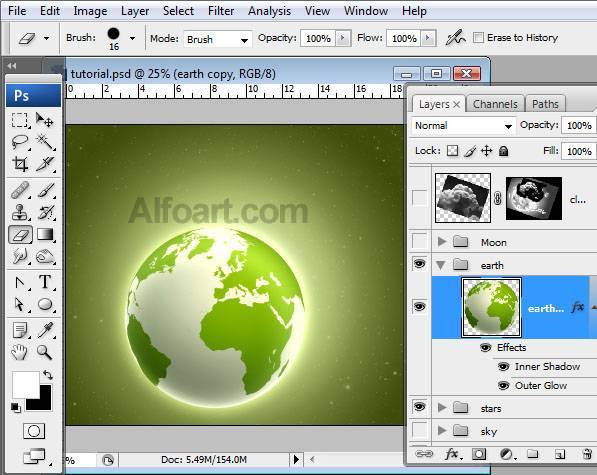Toggle lock position
The width and height of the screenshot is (597, 475).
[x=487, y=151]
